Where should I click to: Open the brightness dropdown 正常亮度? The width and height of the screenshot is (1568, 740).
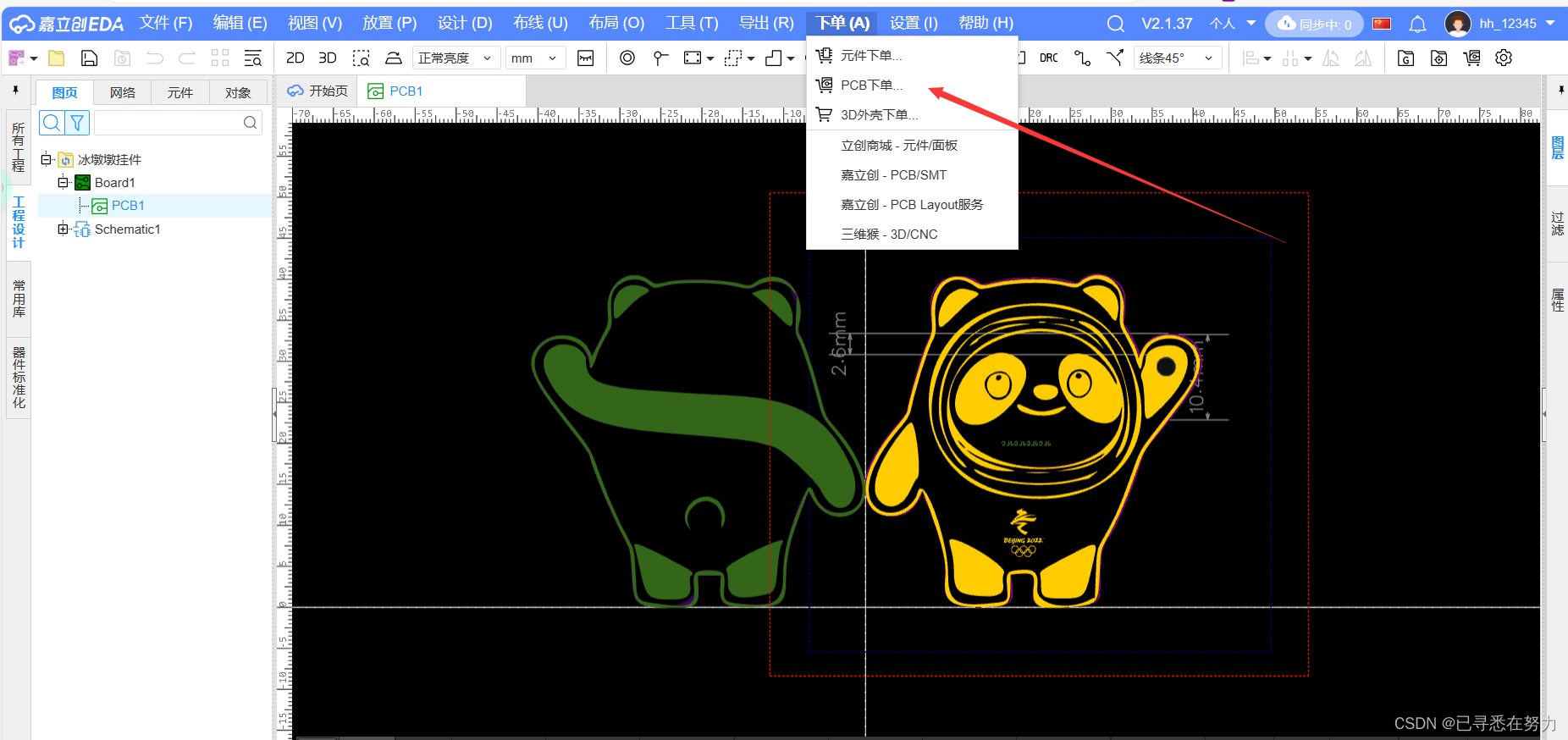coord(455,58)
